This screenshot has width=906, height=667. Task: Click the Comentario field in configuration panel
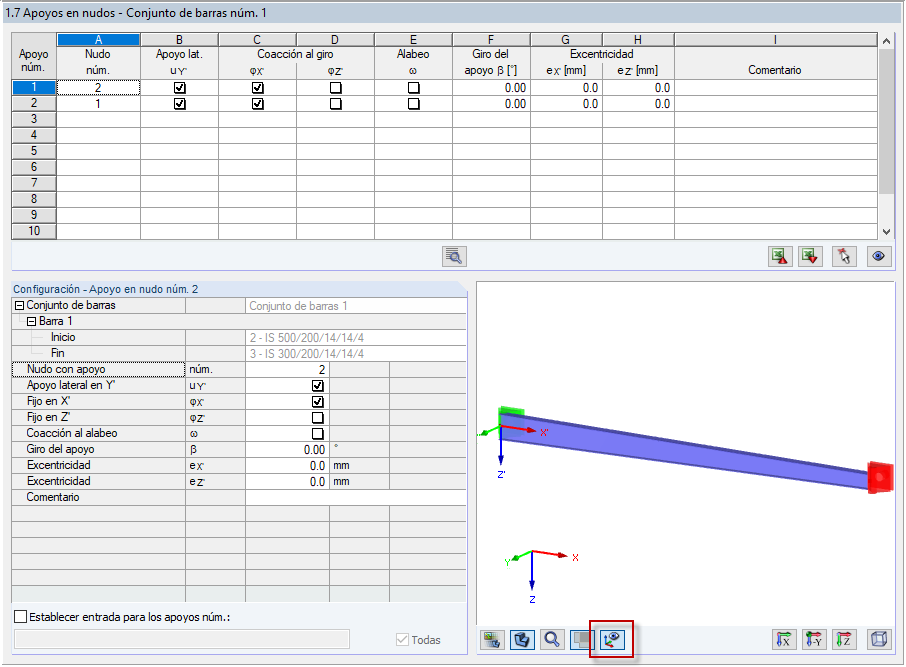coord(355,498)
